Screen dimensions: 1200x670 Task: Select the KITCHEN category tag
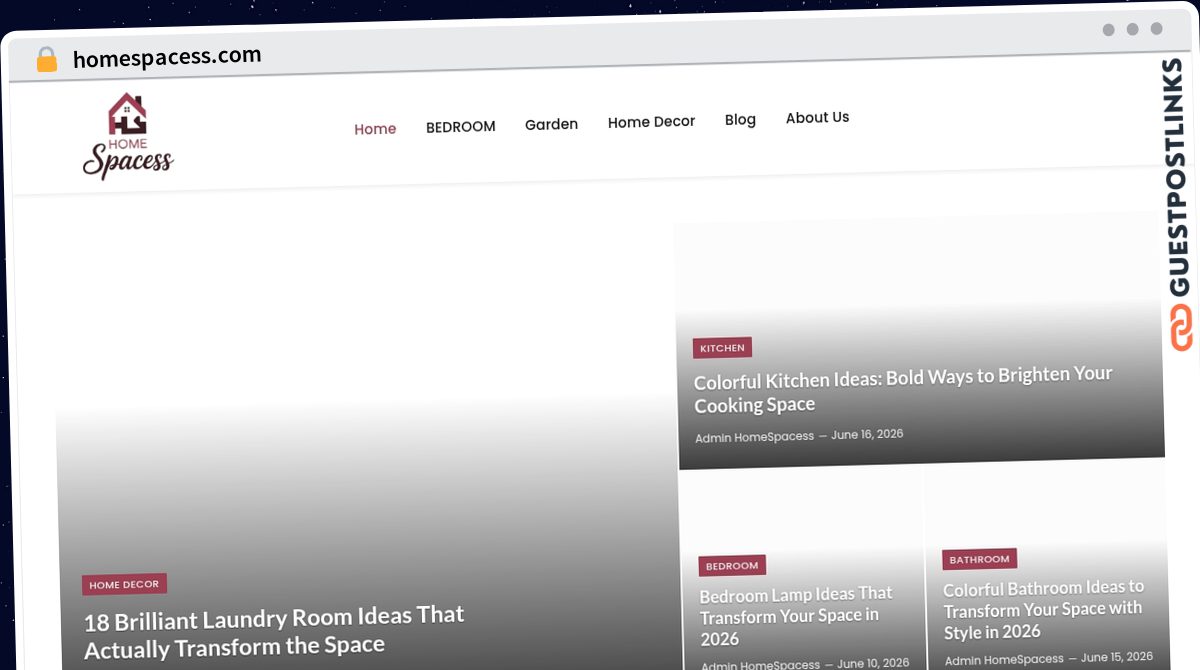(x=722, y=348)
